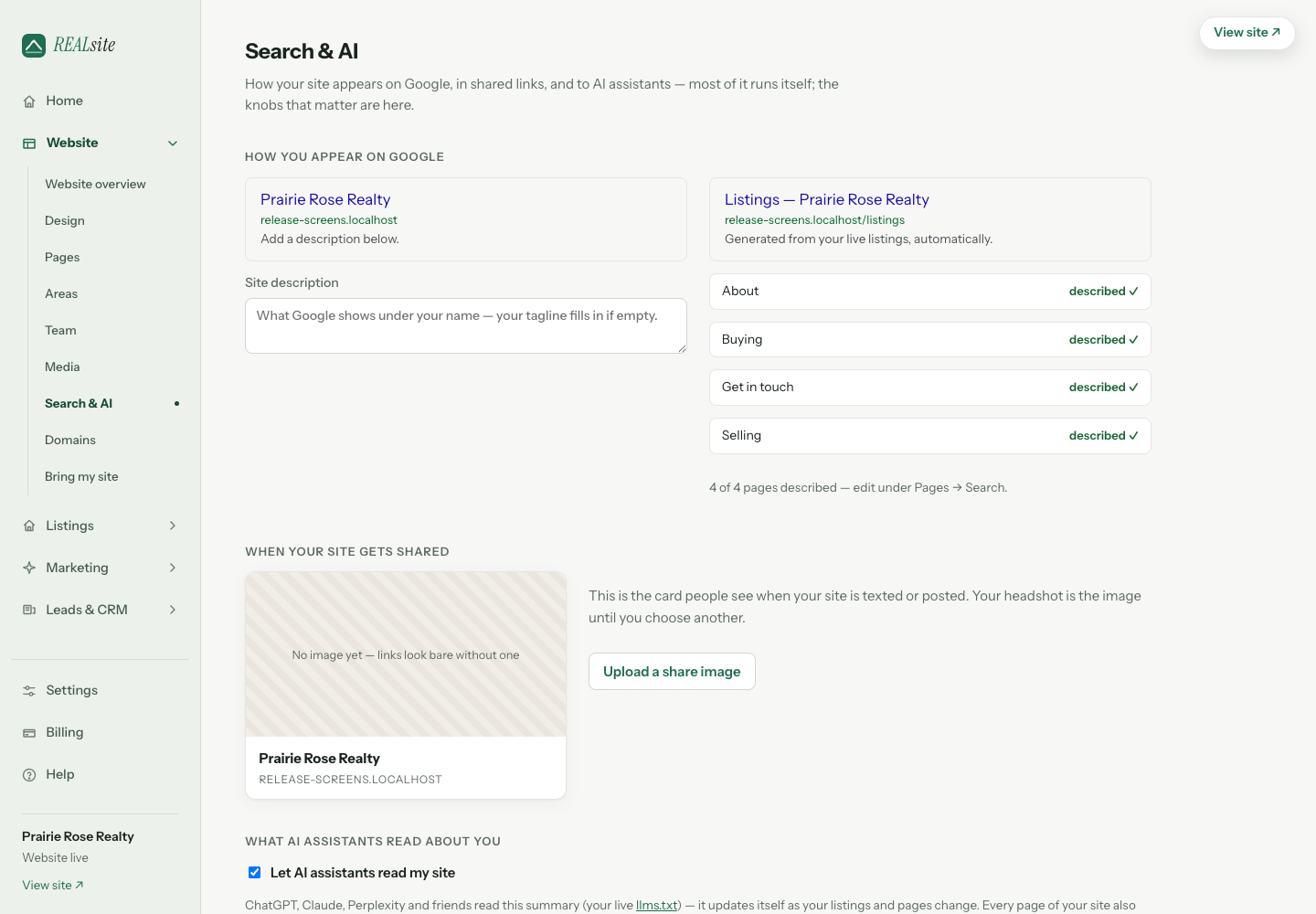Go to the Design page
The height and width of the screenshot is (914, 1316).
[65, 220]
